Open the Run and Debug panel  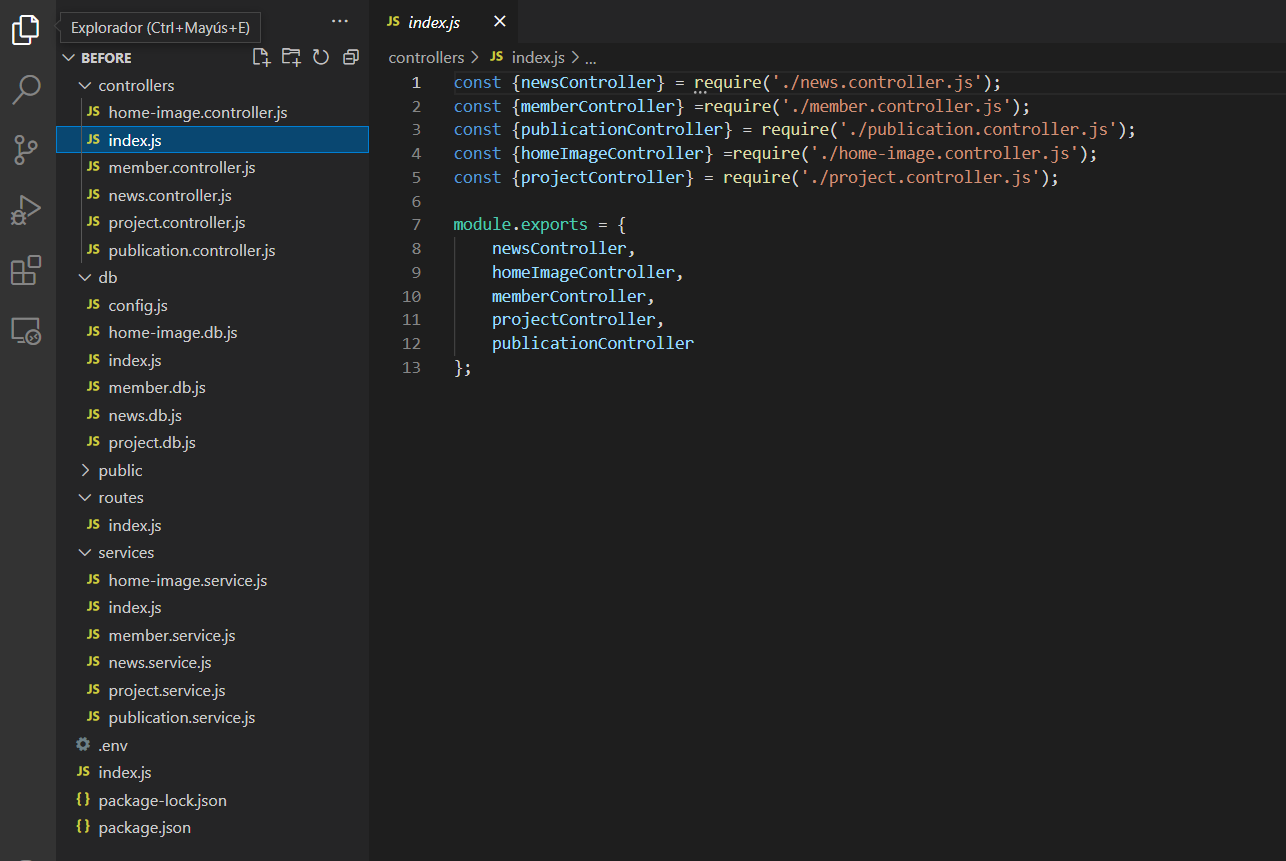click(25, 210)
